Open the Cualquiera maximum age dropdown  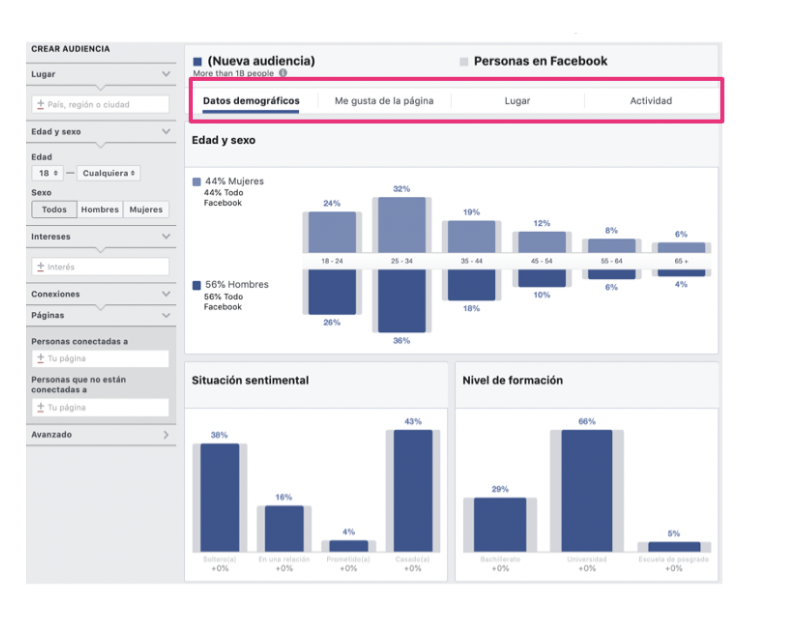pos(108,173)
